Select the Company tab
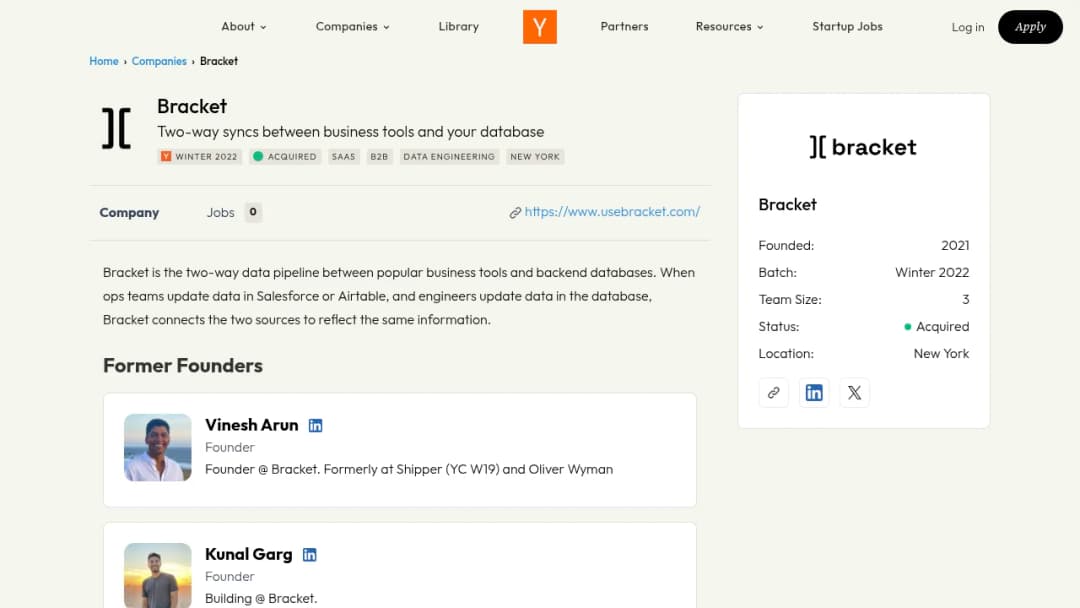Image resolution: width=1080 pixels, height=608 pixels. click(x=129, y=213)
